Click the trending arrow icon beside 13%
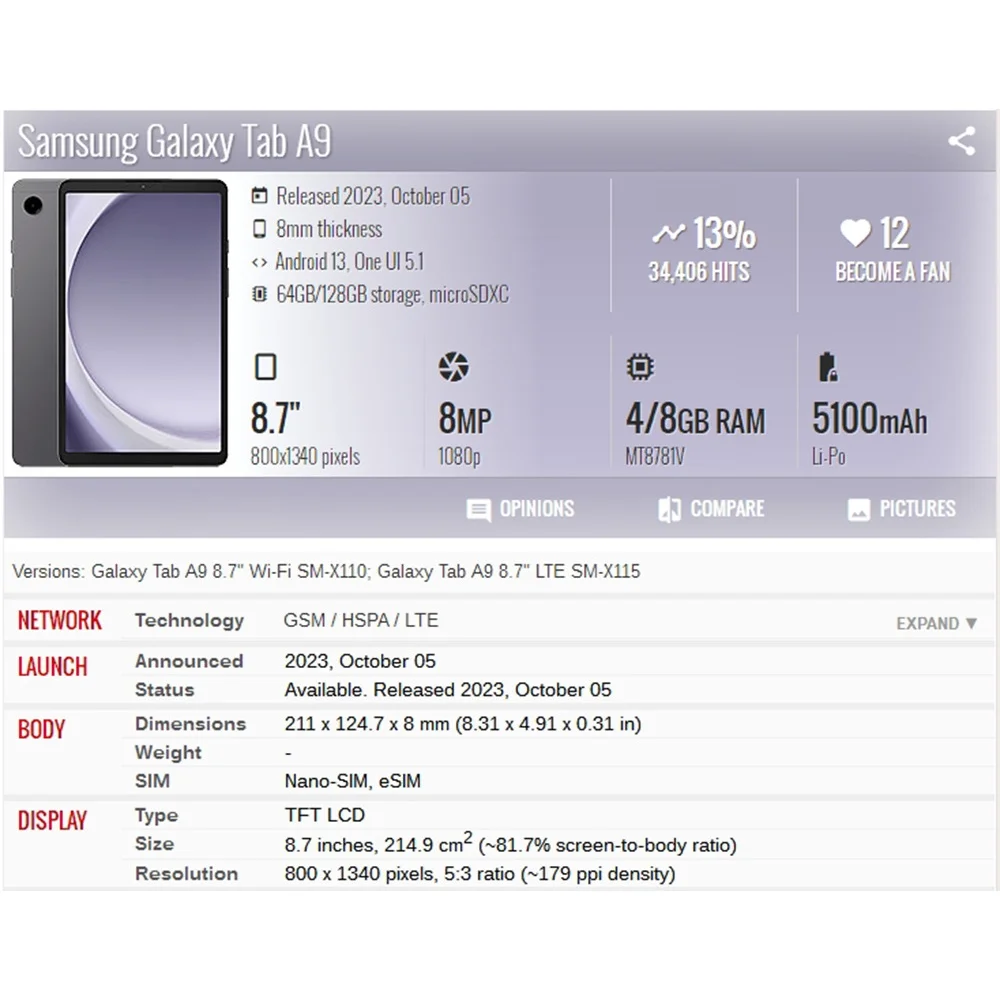This screenshot has height=1000, width=1000. [668, 233]
